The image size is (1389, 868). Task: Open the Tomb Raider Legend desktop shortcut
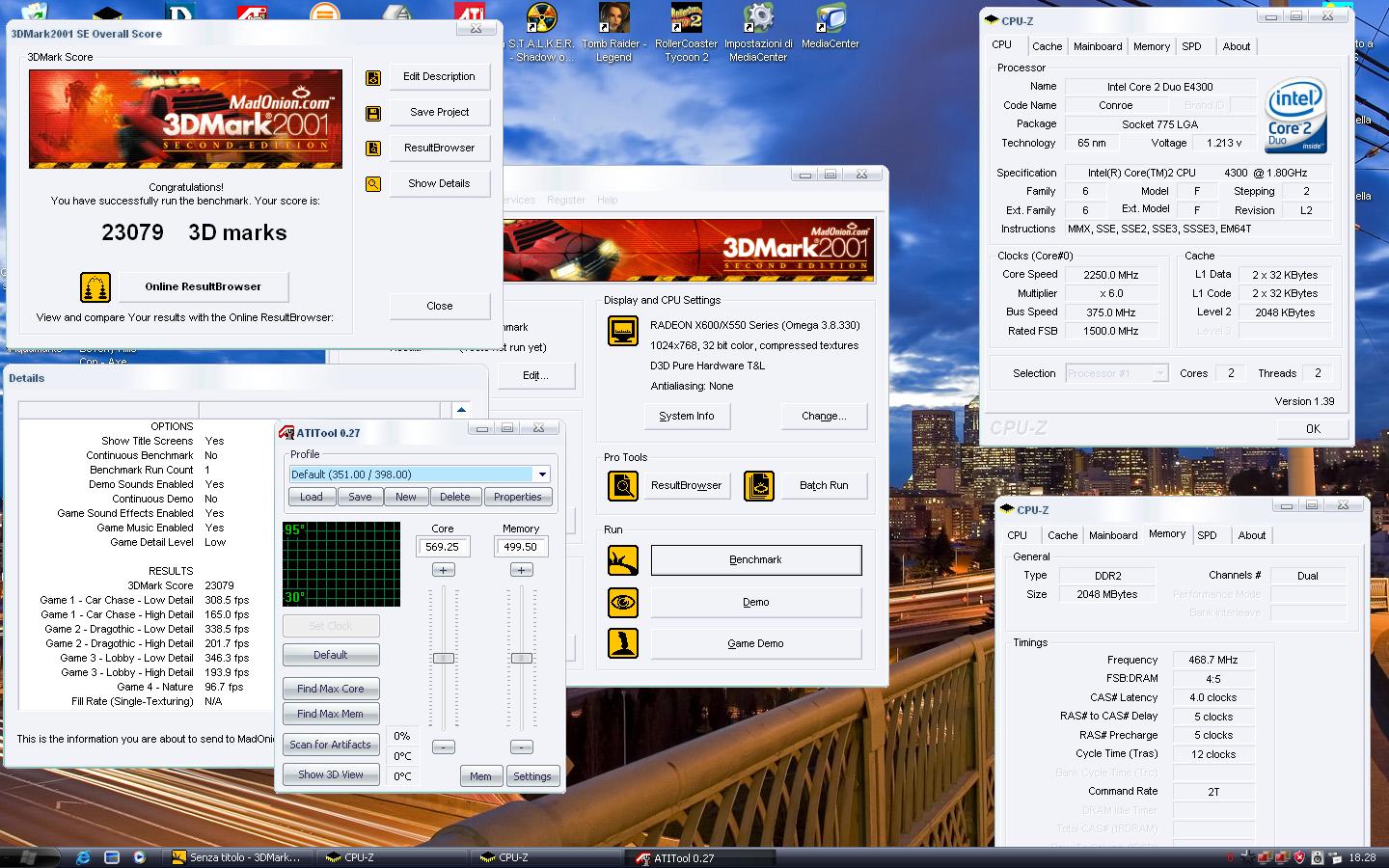(x=613, y=33)
